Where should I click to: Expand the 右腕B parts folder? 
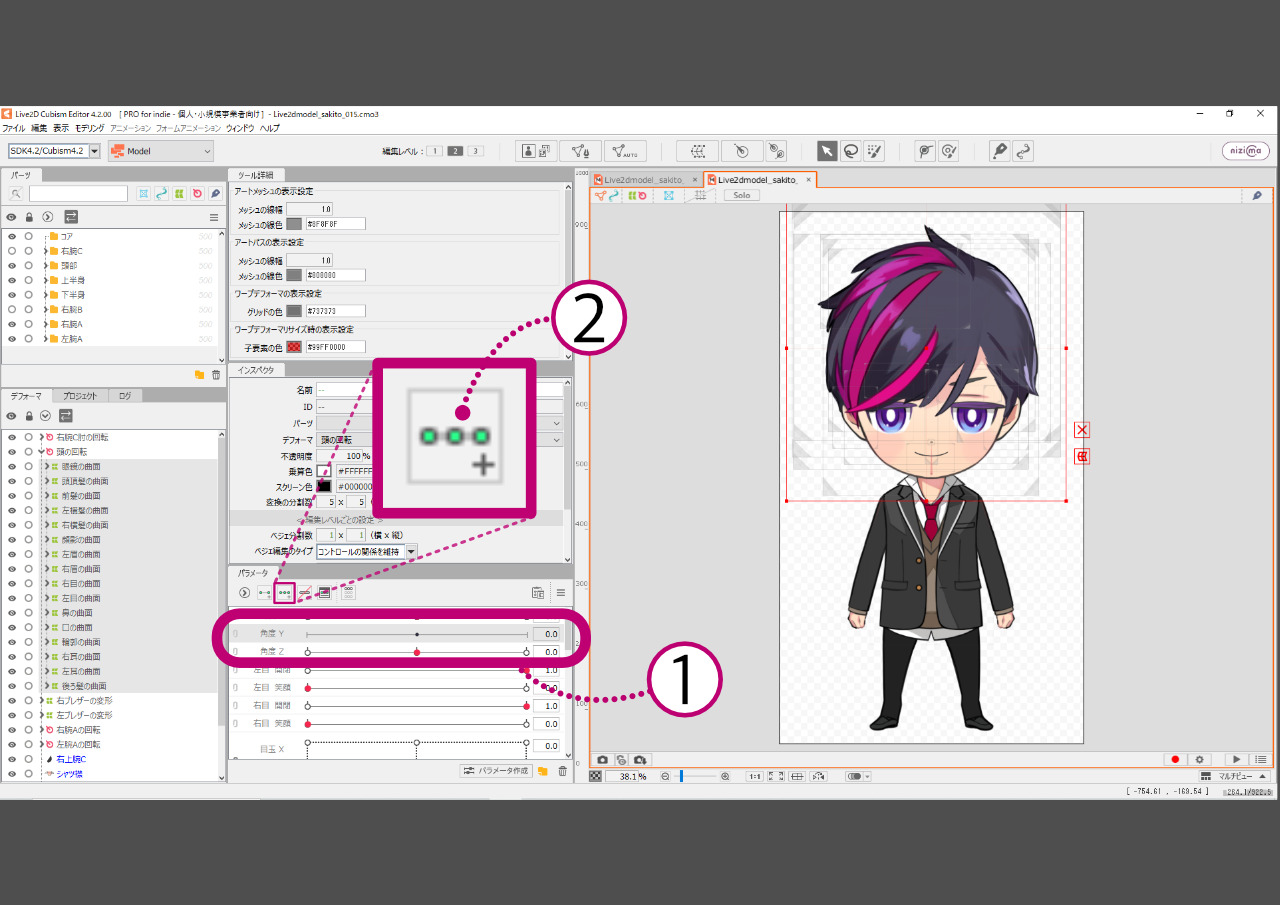(x=46, y=310)
